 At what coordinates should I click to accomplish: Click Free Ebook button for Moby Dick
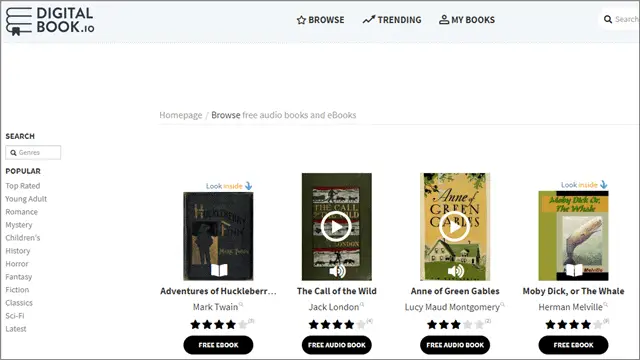[x=573, y=345]
